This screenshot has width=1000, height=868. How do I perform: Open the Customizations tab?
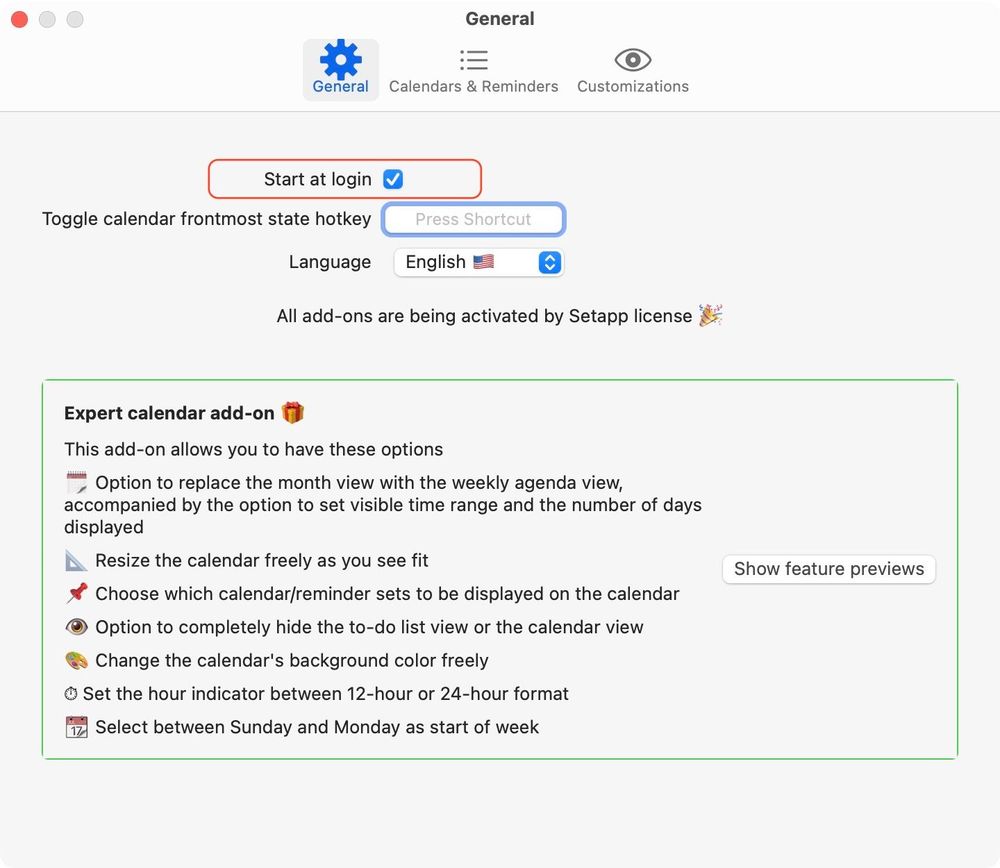point(632,70)
